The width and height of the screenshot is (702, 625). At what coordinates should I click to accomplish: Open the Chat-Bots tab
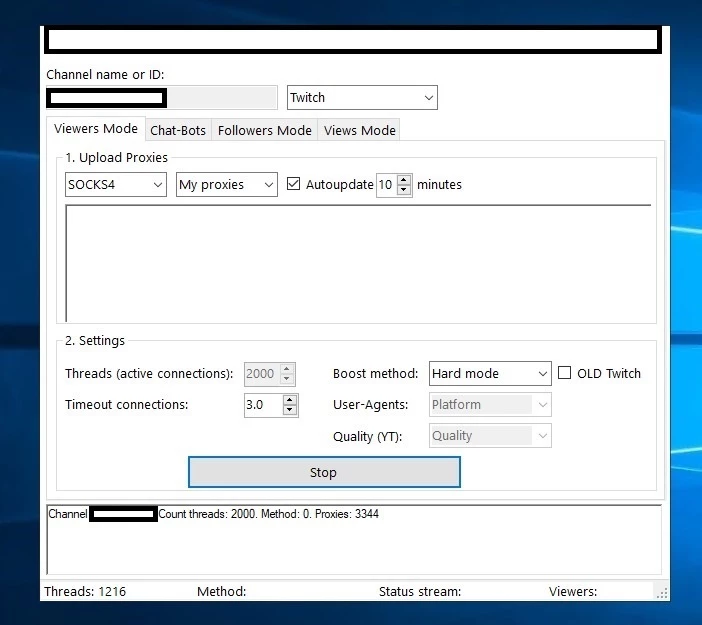point(178,130)
